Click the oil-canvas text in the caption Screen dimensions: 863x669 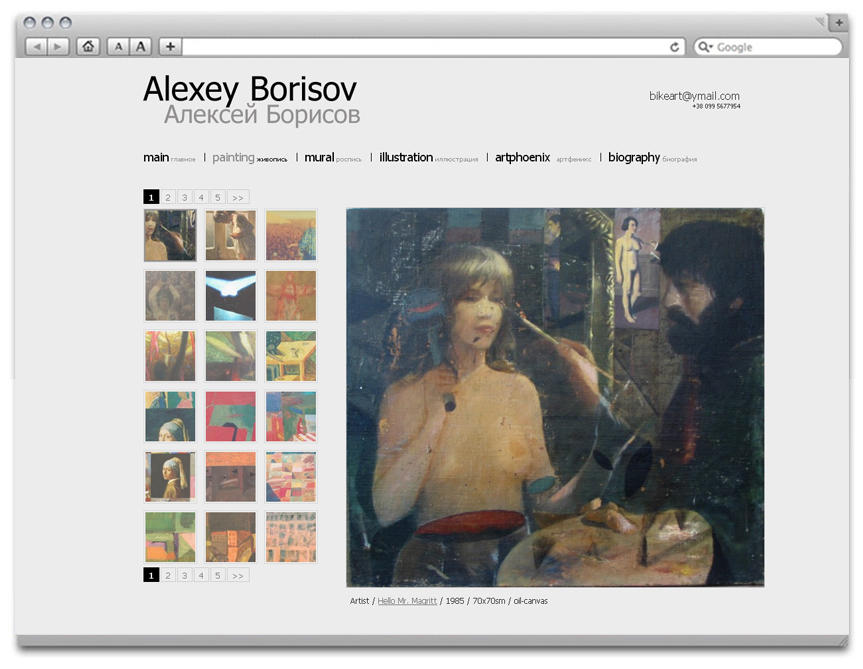click(x=531, y=601)
